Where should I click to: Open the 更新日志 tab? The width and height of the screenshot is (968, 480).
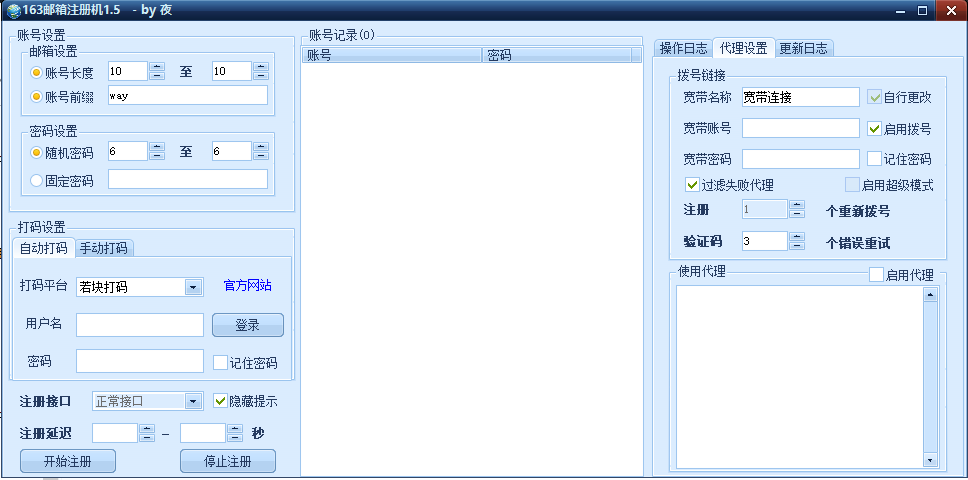coord(803,48)
